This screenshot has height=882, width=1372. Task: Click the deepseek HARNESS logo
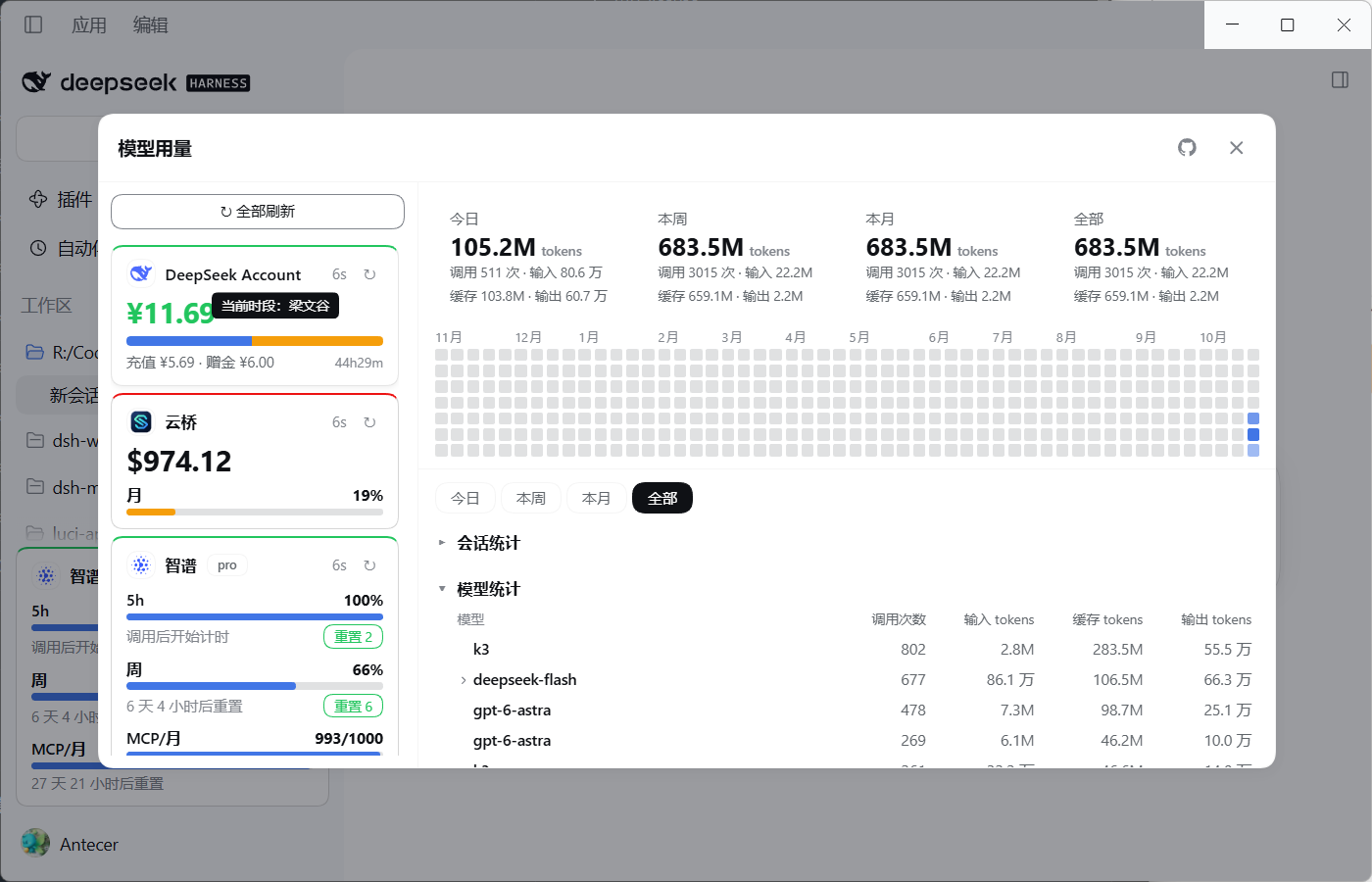136,82
